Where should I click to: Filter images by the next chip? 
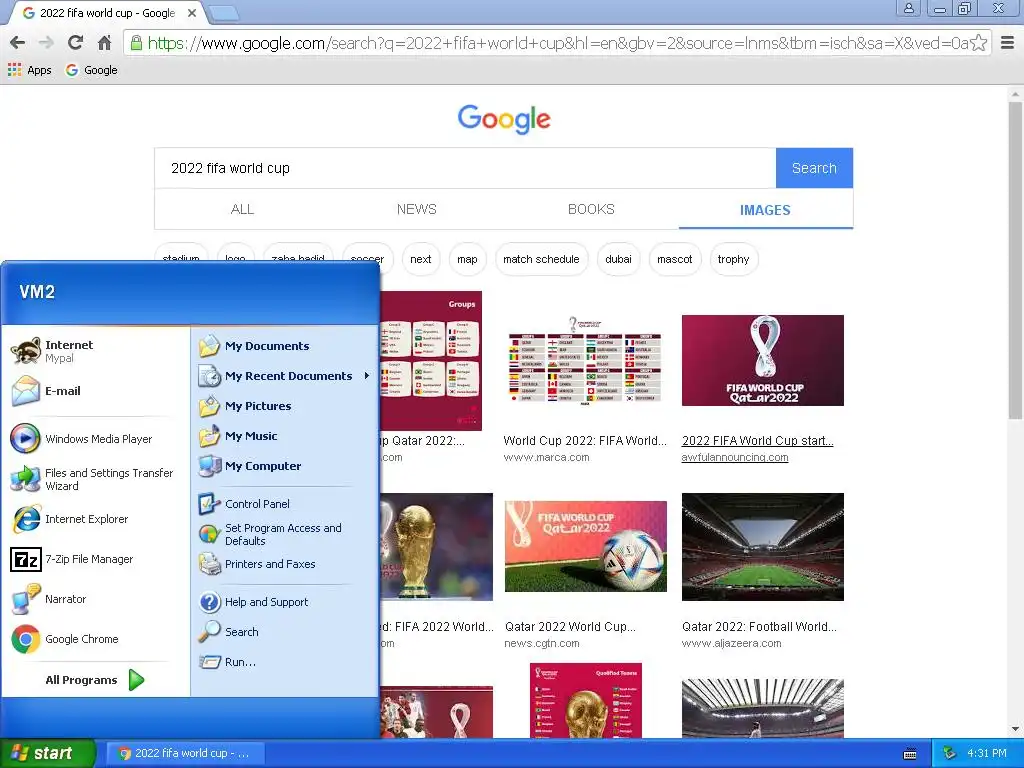click(x=421, y=259)
